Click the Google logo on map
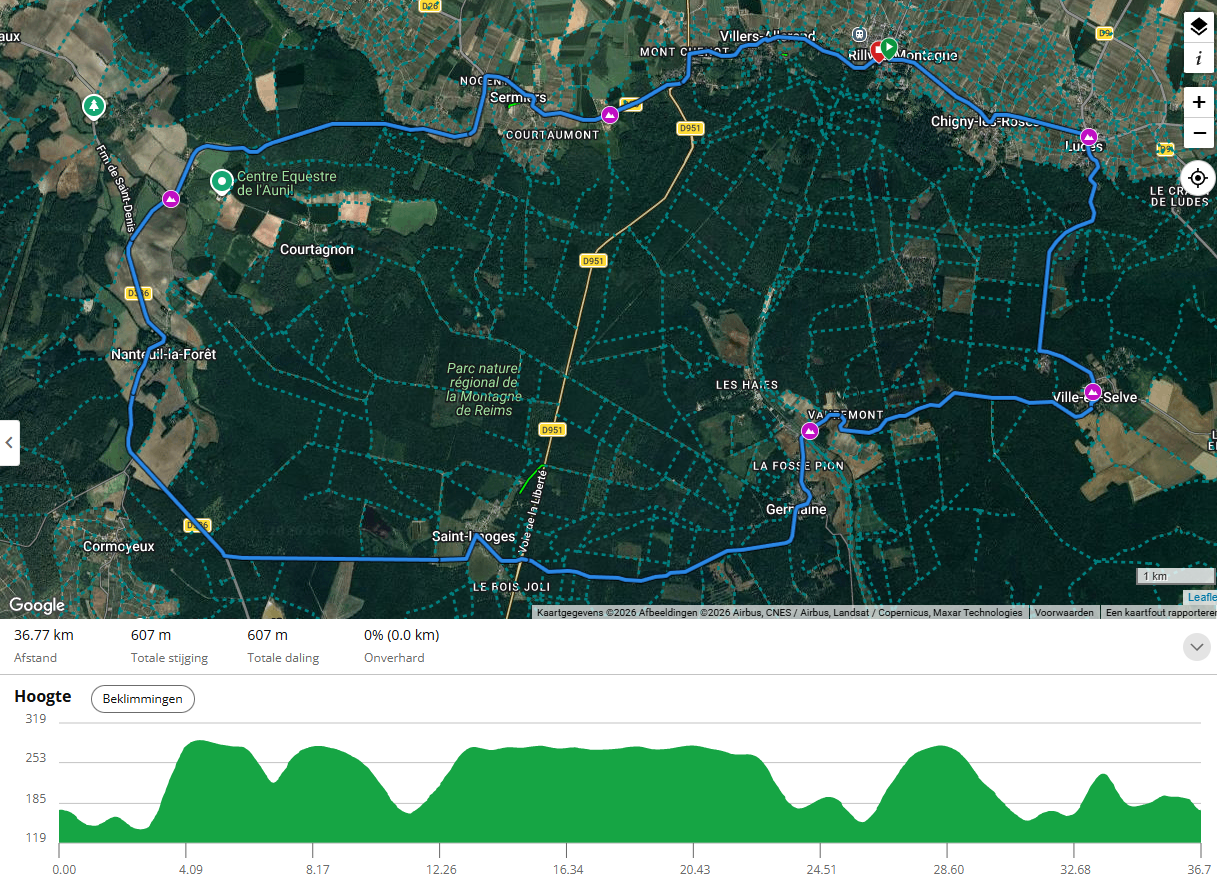Viewport: 1217px width, 880px height. [37, 605]
